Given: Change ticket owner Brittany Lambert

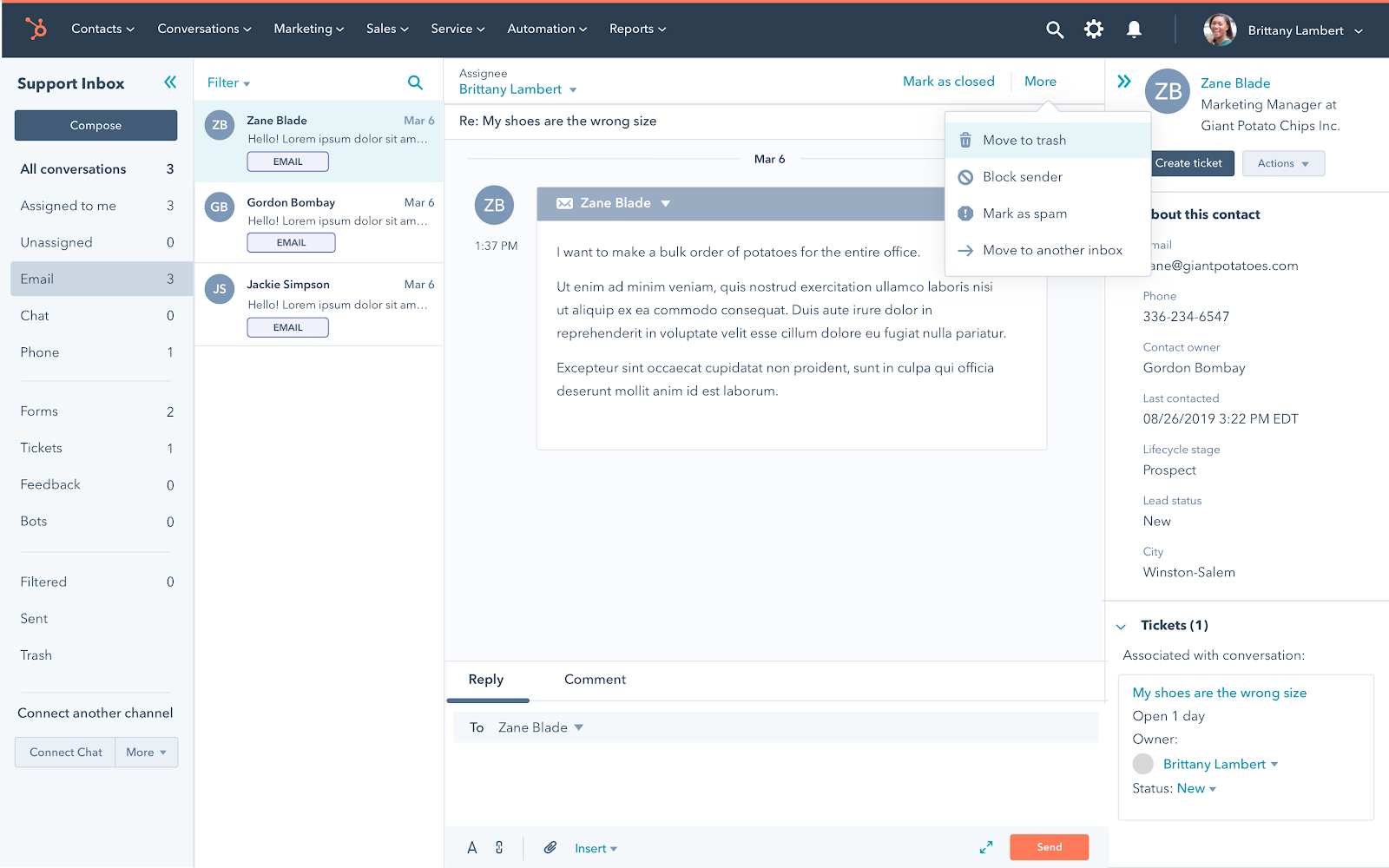Looking at the screenshot, I should pyautogui.click(x=1221, y=764).
